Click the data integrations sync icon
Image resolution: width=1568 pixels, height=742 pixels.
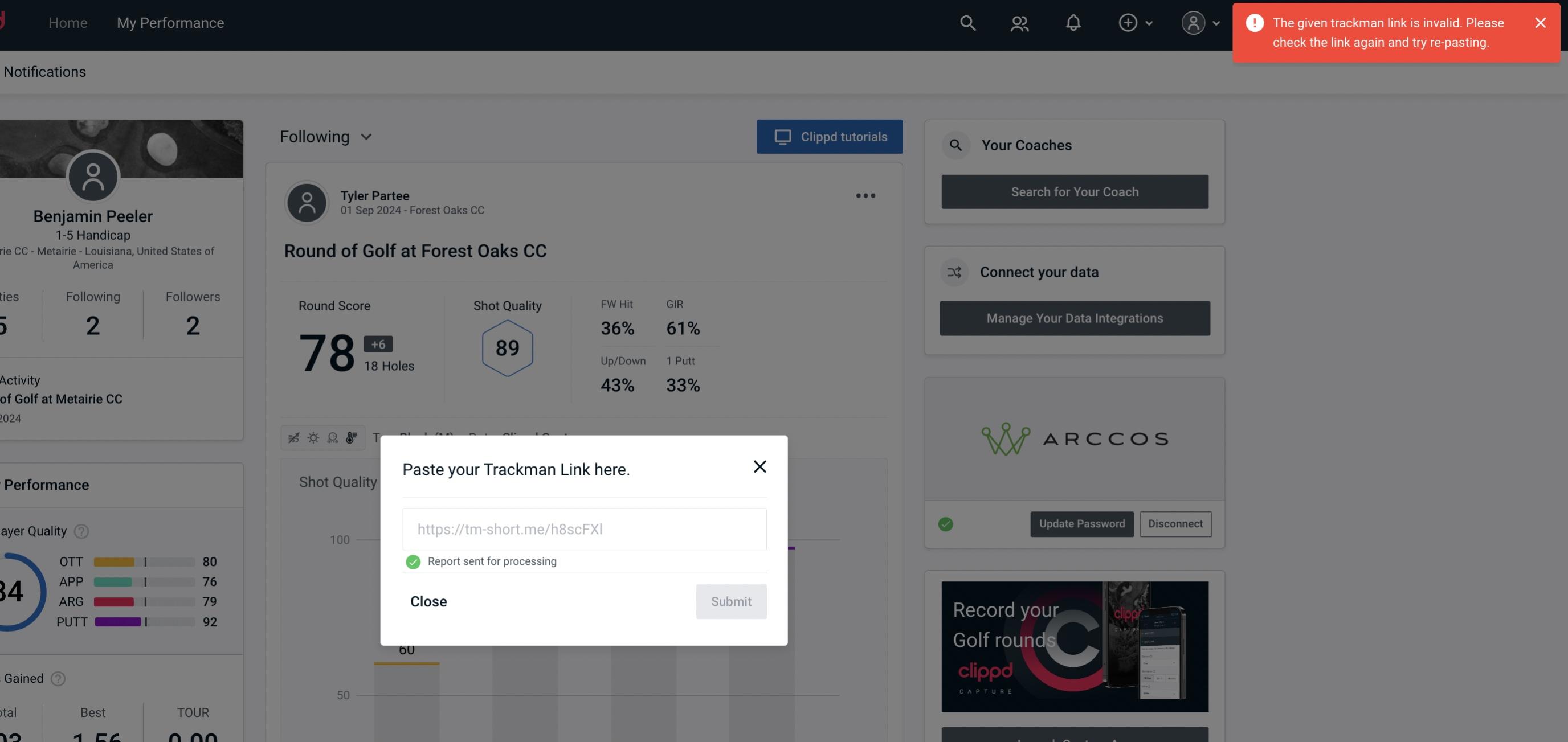tap(955, 272)
